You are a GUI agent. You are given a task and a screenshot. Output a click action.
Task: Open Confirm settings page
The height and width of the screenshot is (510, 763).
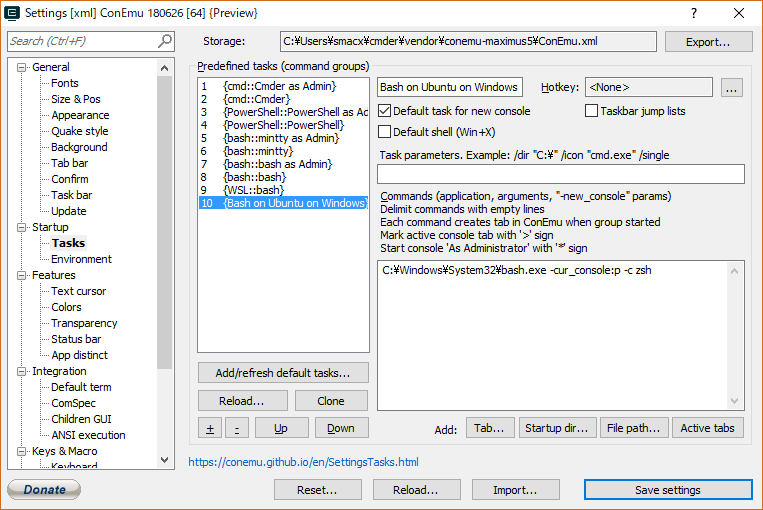[x=70, y=179]
